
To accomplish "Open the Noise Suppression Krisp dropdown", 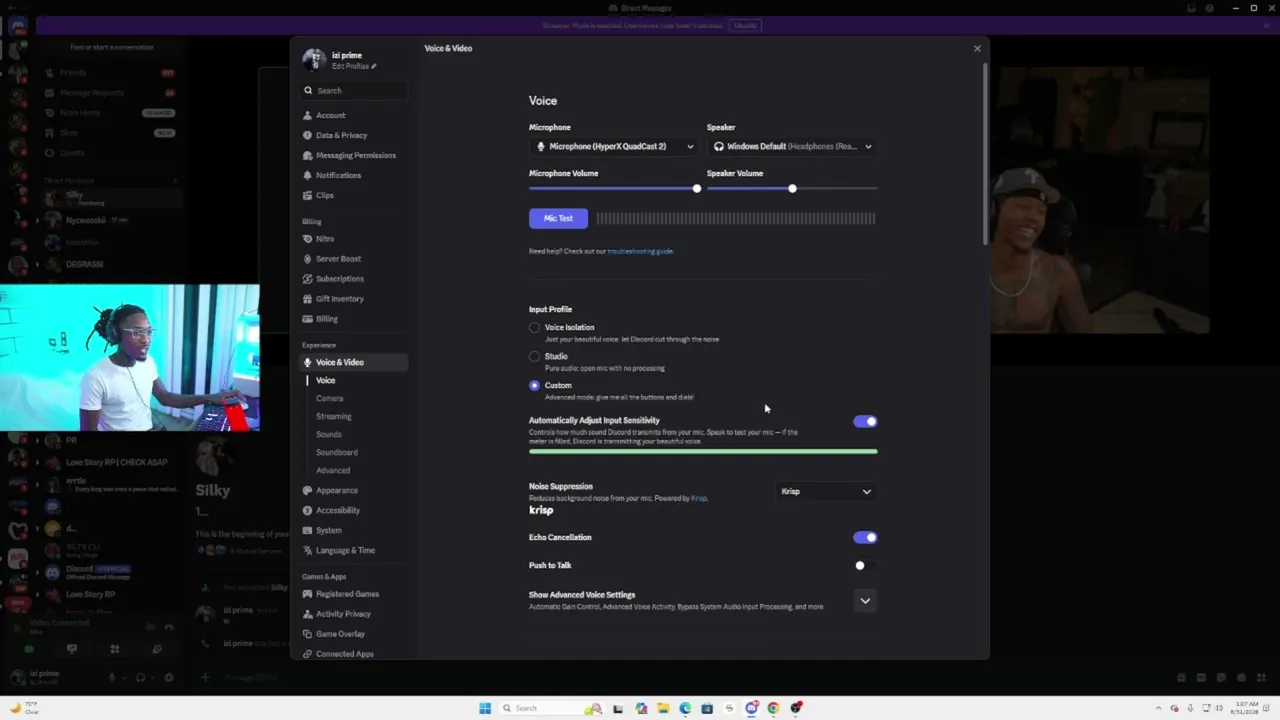I will click(x=826, y=491).
